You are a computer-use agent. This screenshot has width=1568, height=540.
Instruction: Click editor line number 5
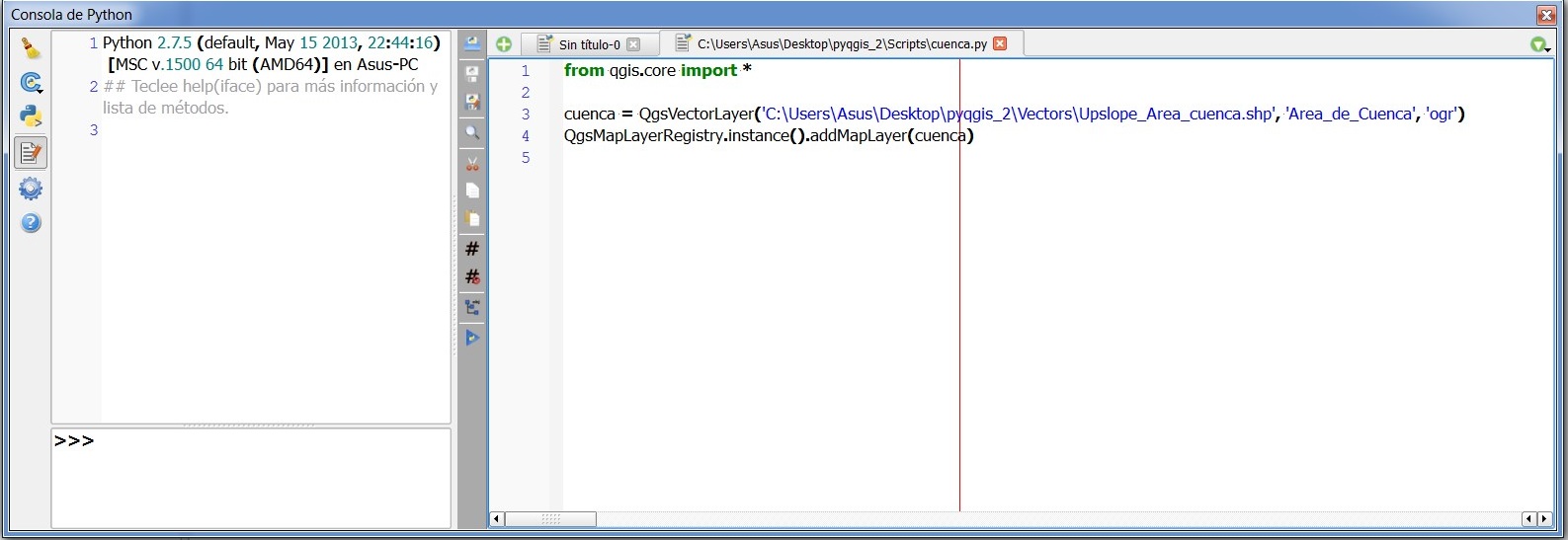pyautogui.click(x=526, y=158)
